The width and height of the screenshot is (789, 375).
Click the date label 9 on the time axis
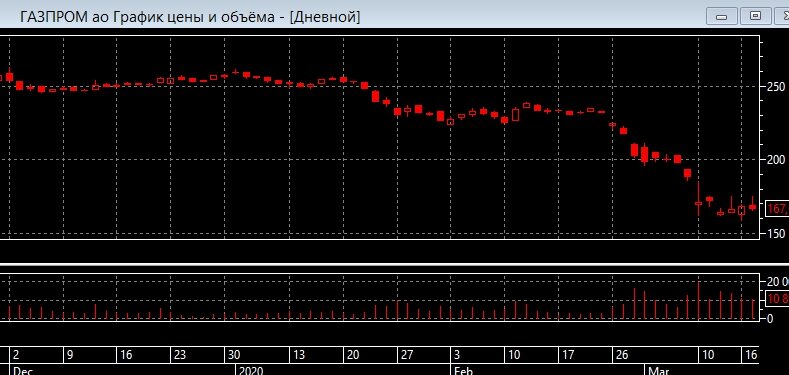pos(70,355)
